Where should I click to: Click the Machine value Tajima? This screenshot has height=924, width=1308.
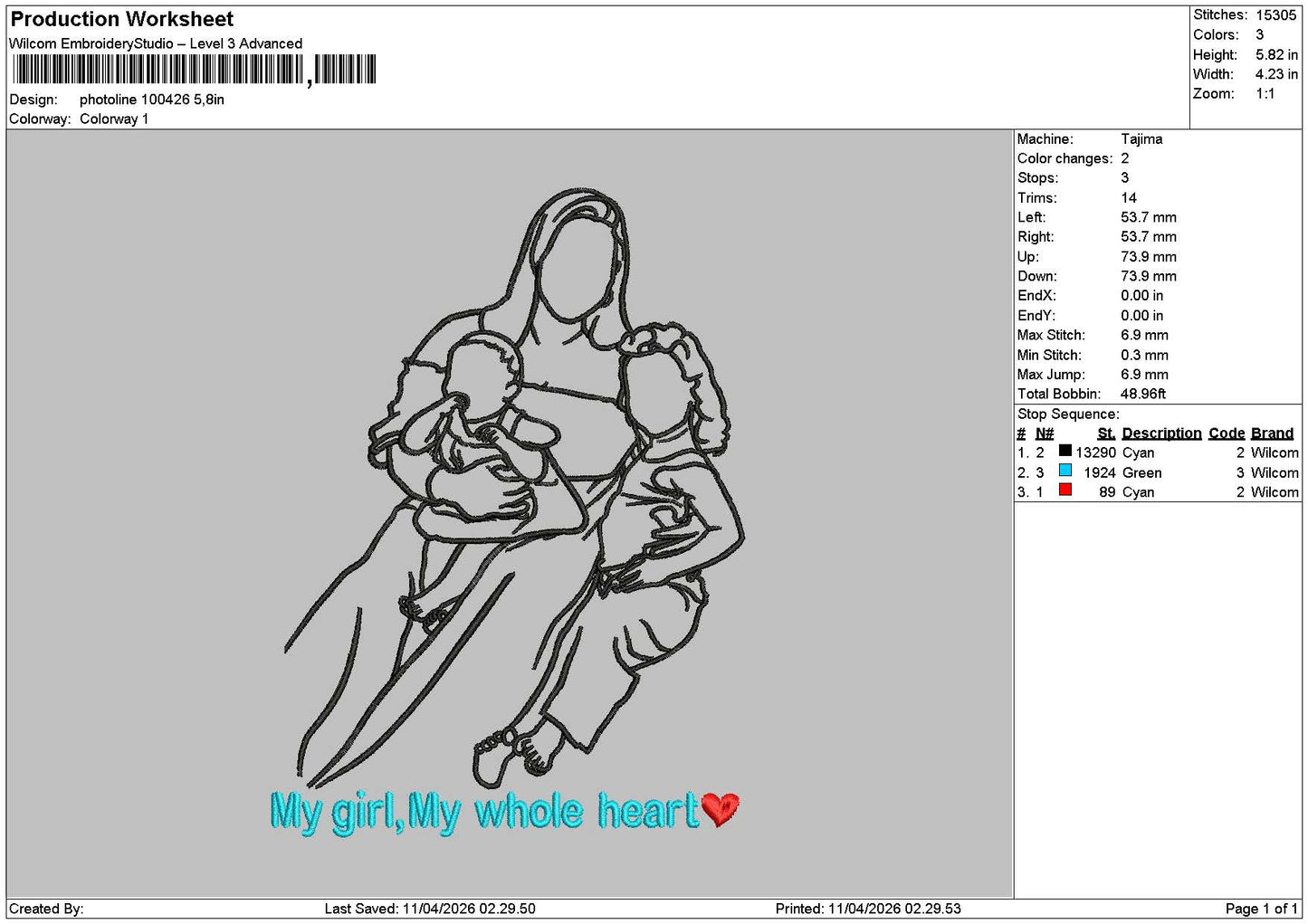(1141, 139)
